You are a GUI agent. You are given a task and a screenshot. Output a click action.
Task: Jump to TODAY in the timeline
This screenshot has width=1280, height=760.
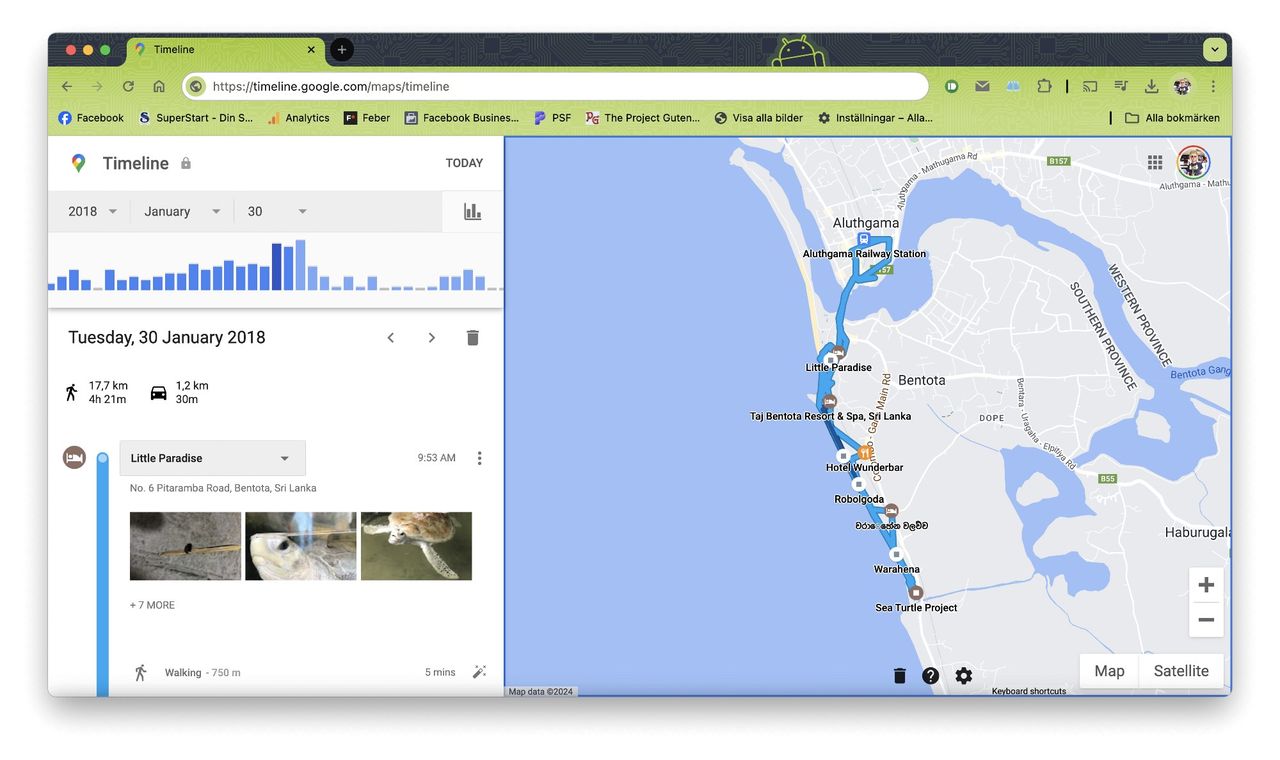tap(464, 162)
